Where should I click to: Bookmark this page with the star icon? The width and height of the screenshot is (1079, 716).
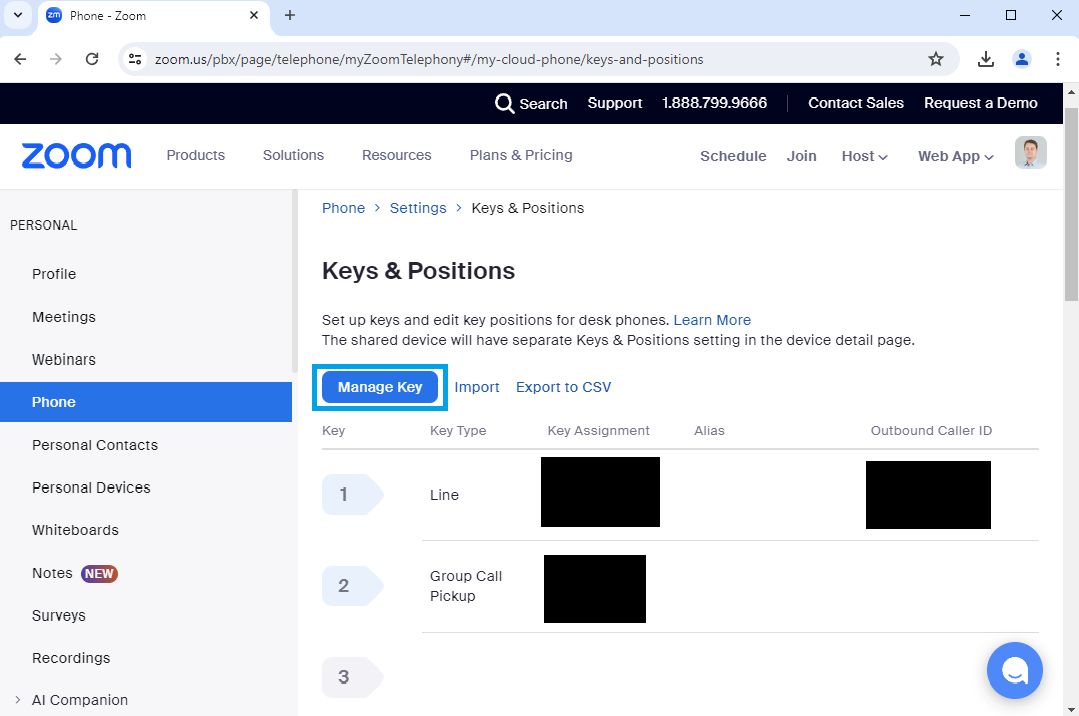pos(935,59)
